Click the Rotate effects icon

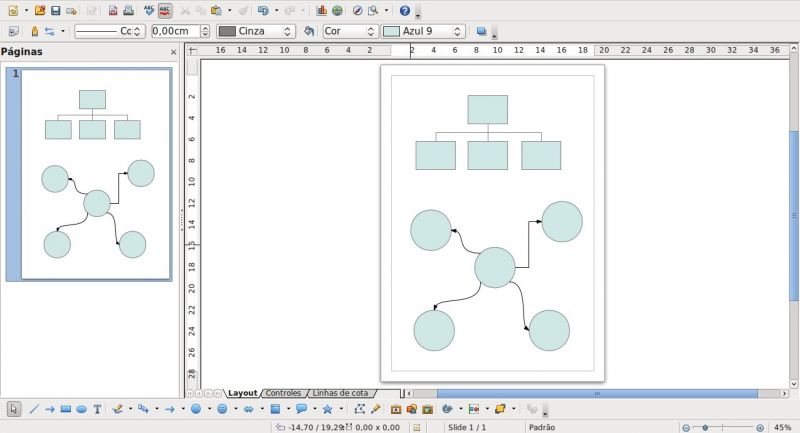[x=447, y=409]
